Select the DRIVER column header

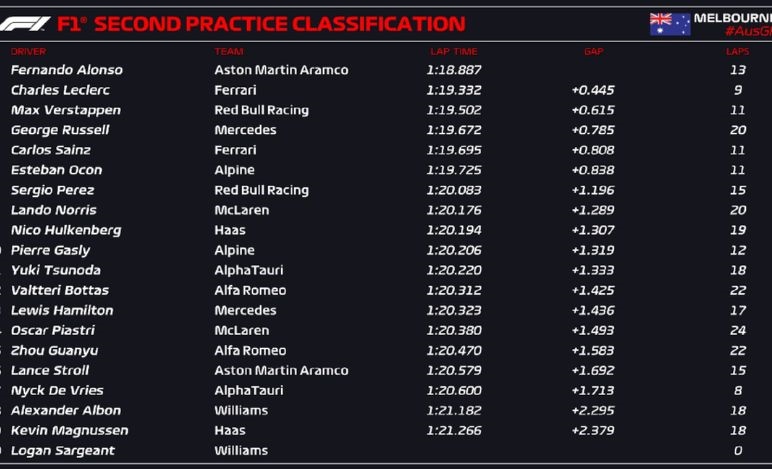pos(29,52)
